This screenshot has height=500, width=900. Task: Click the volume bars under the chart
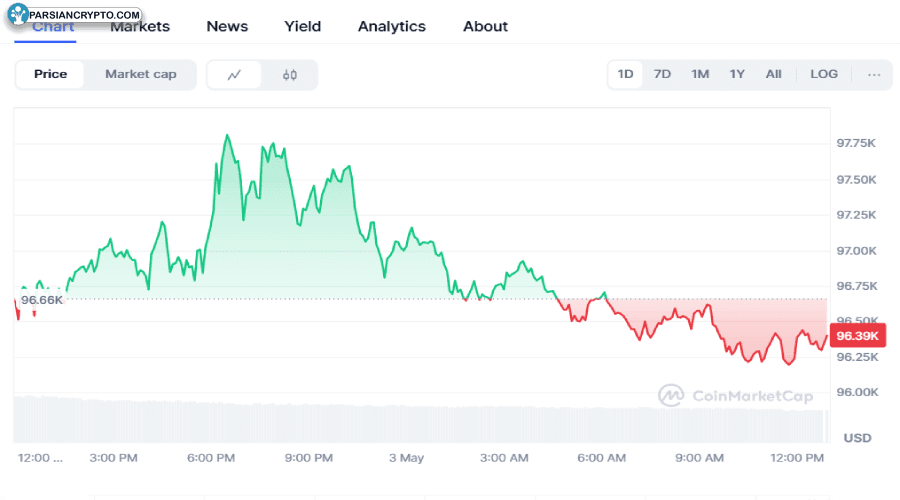click(421, 420)
